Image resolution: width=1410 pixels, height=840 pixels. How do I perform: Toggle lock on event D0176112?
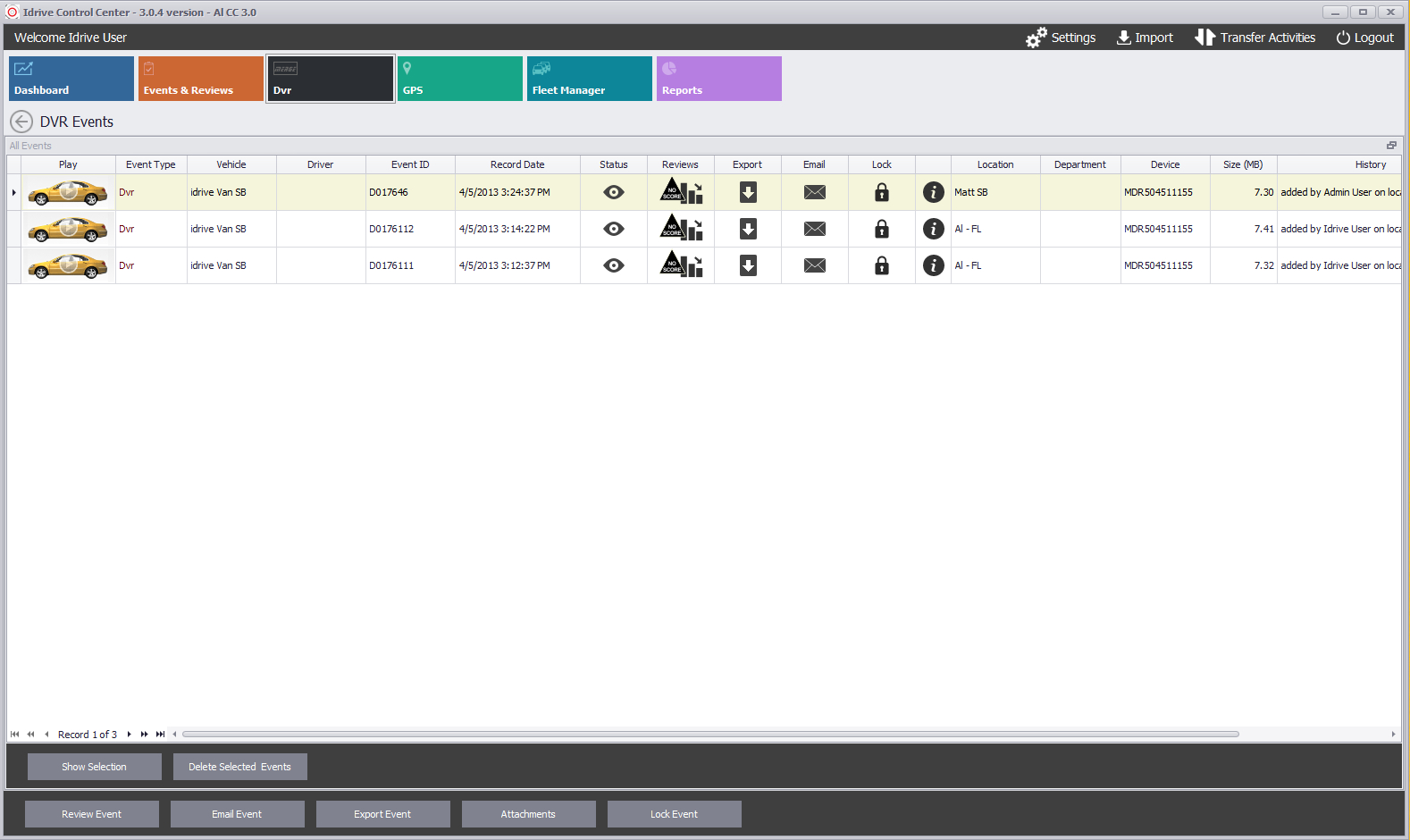pos(881,229)
